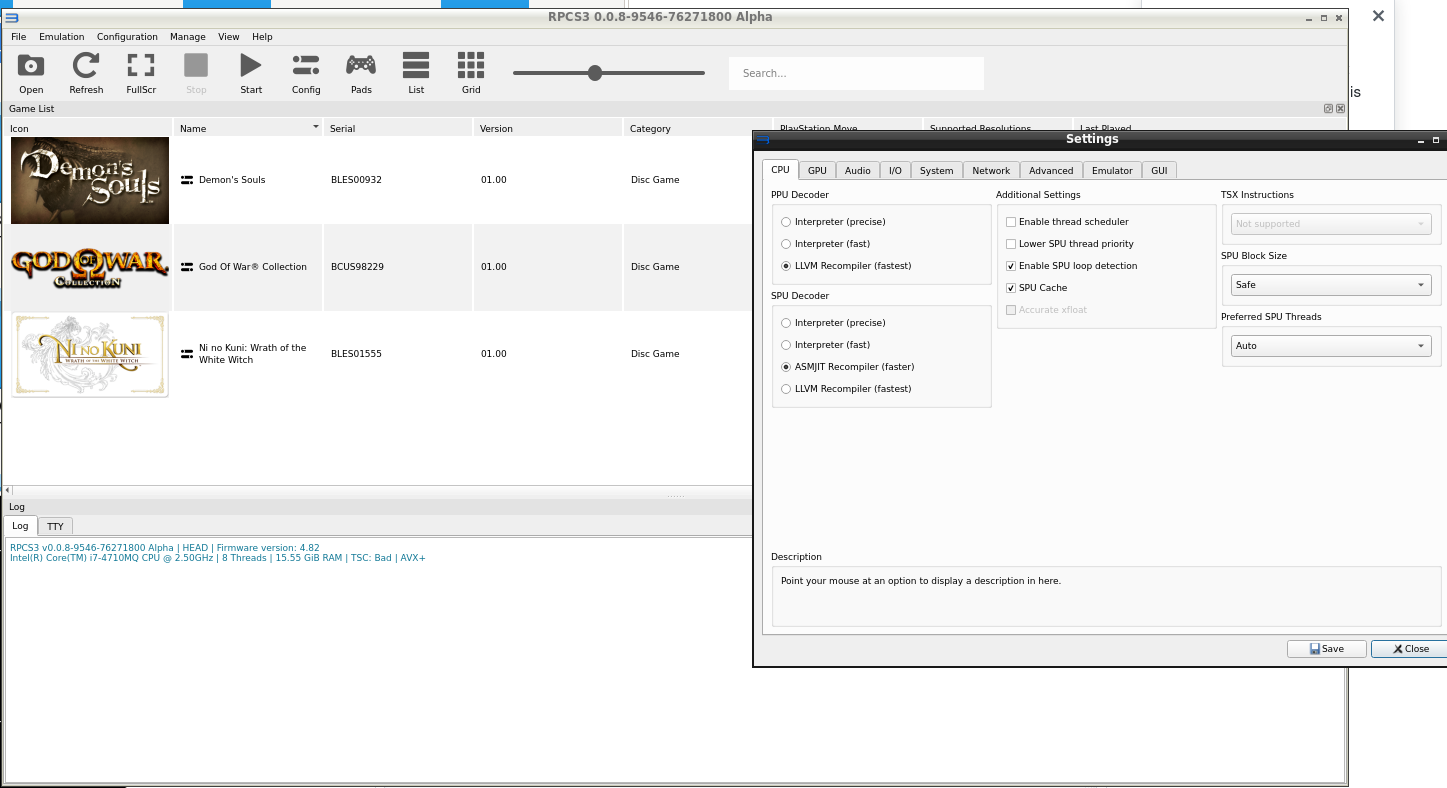Select the Ni no Kuni game thumbnail
The width and height of the screenshot is (1447, 788).
tap(90, 354)
